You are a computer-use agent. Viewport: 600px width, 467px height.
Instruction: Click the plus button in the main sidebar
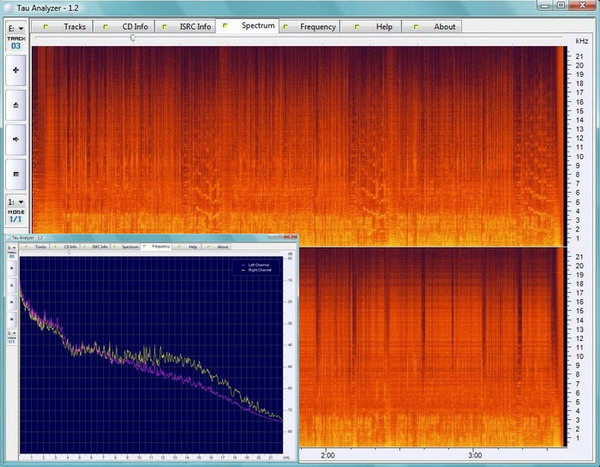[15, 71]
